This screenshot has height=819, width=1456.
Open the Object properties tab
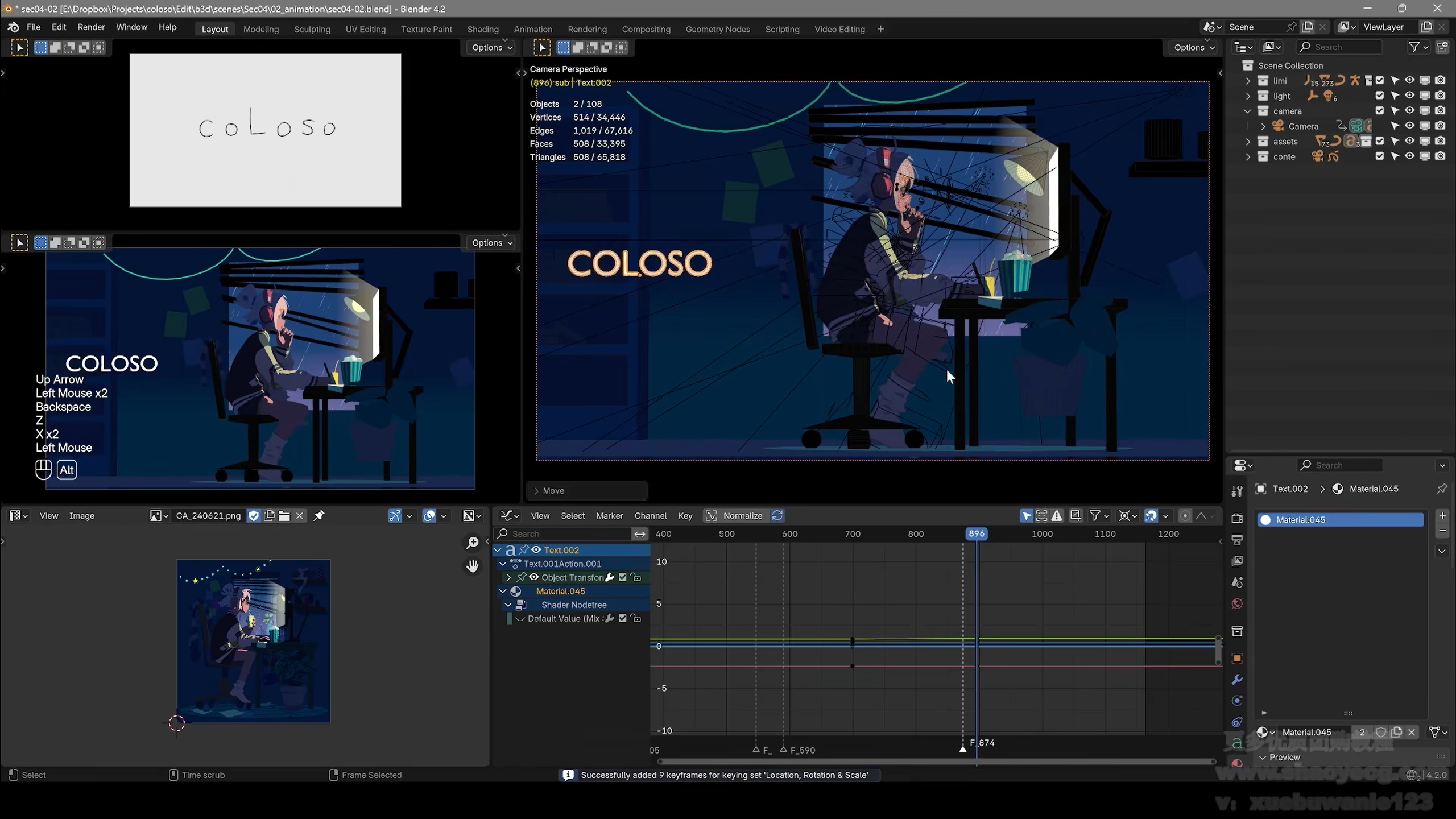tap(1237, 658)
